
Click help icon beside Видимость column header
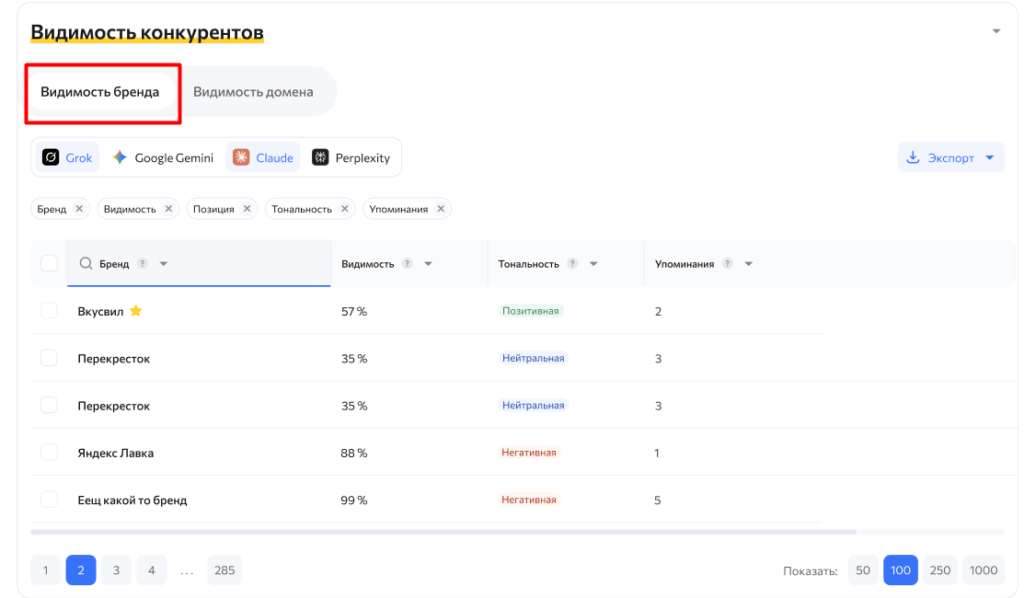[x=407, y=264]
